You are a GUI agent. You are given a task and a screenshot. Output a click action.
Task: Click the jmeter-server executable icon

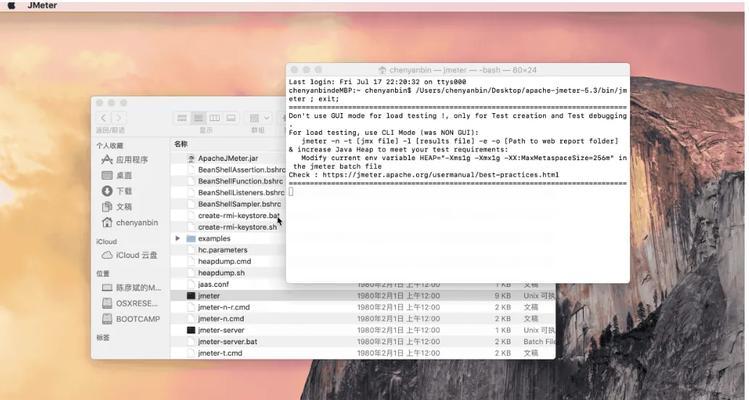(191, 330)
